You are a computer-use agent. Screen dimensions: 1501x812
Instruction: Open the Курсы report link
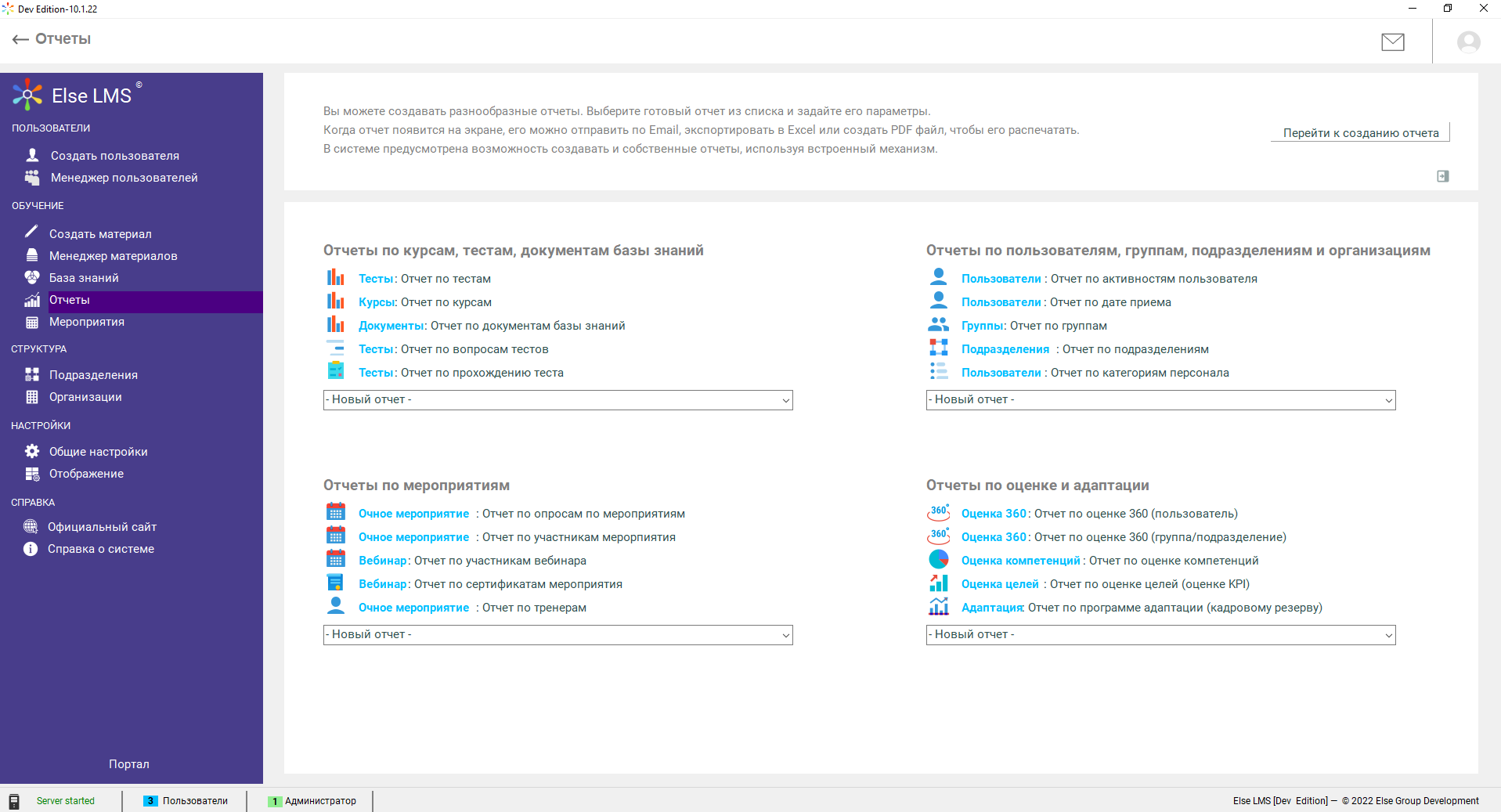[377, 302]
